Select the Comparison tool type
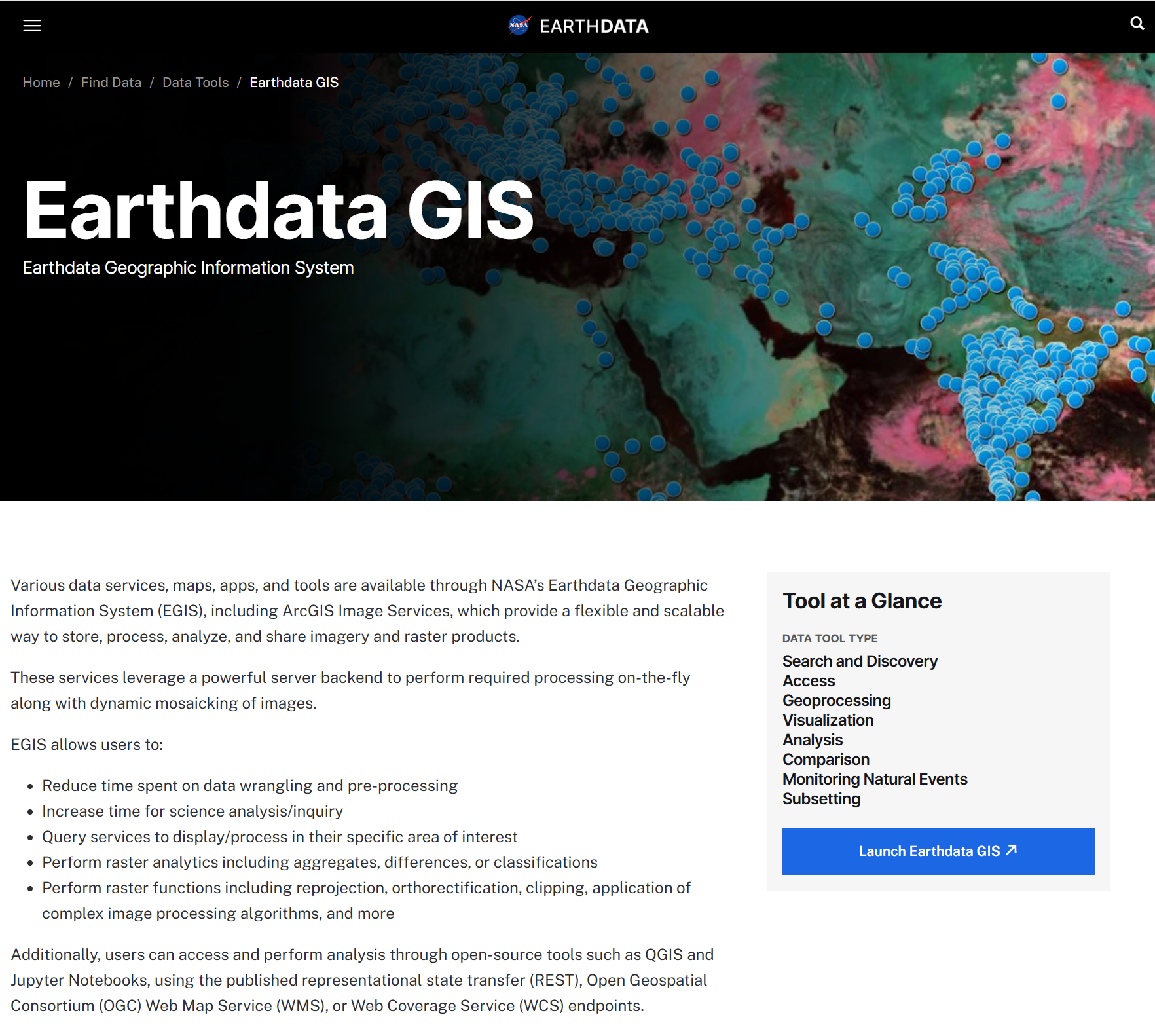Image resolution: width=1155 pixels, height=1036 pixels. coord(826,760)
